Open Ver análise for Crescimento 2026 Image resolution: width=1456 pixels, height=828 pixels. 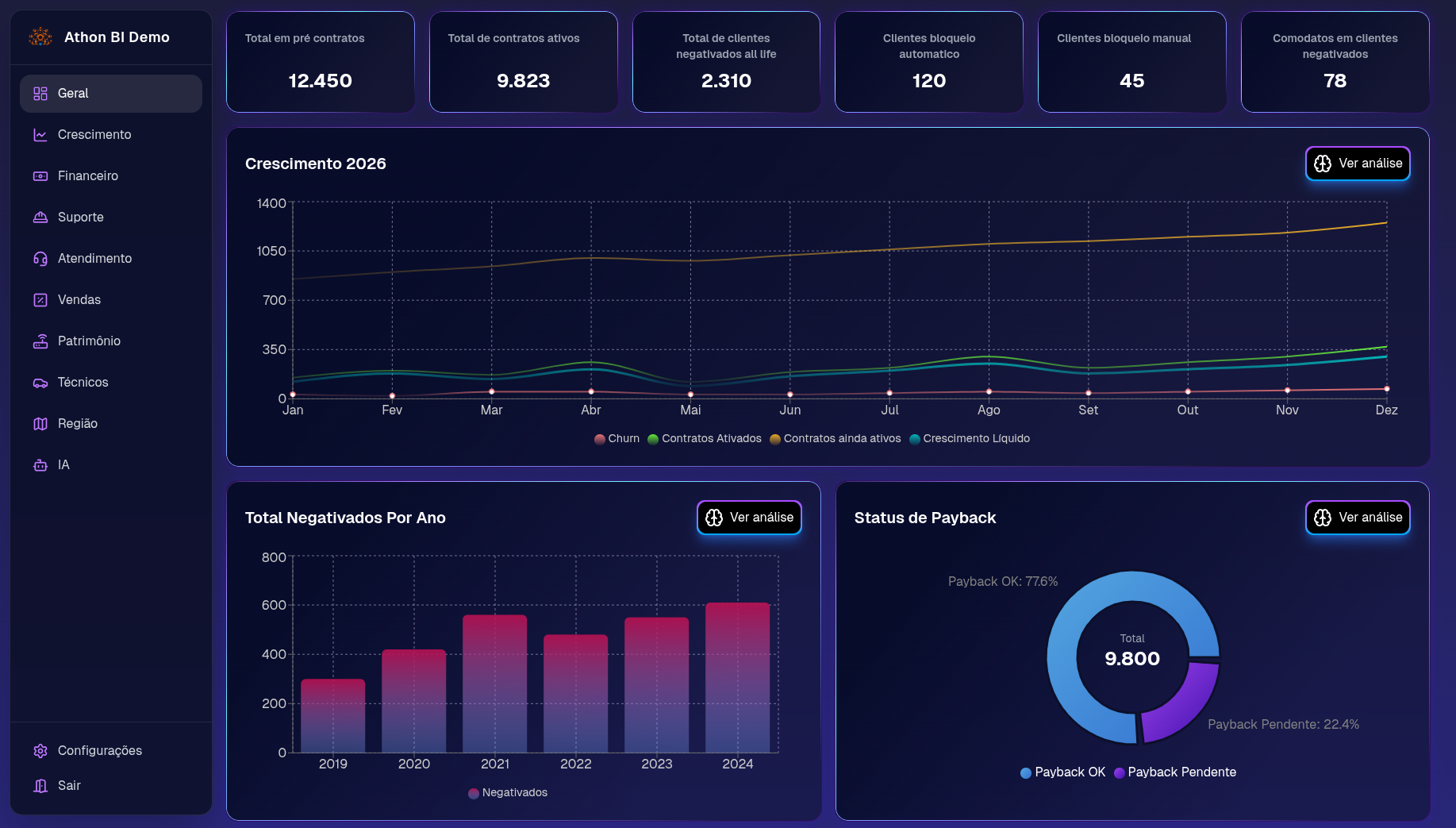pyautogui.click(x=1357, y=164)
